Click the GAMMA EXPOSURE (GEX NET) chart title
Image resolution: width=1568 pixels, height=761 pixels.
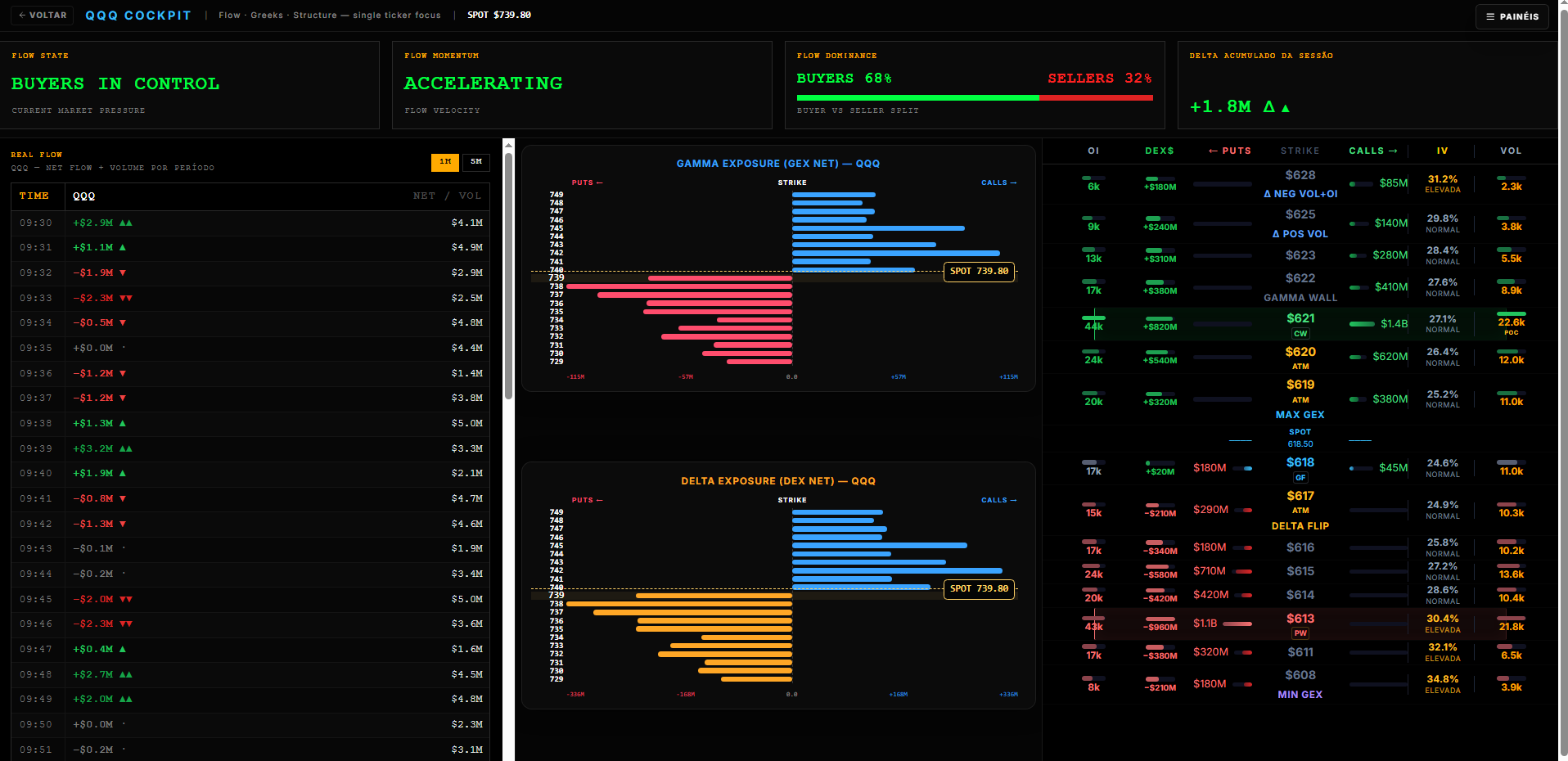pos(778,164)
